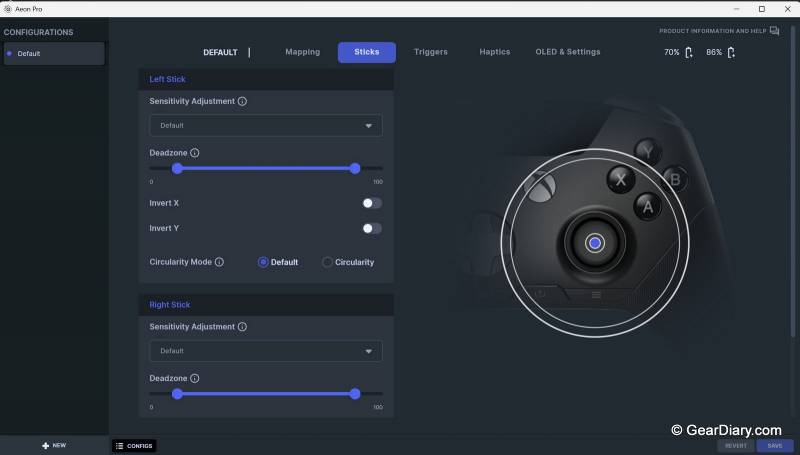
Task: Switch to the OLED & Settings tab
Action: [568, 52]
